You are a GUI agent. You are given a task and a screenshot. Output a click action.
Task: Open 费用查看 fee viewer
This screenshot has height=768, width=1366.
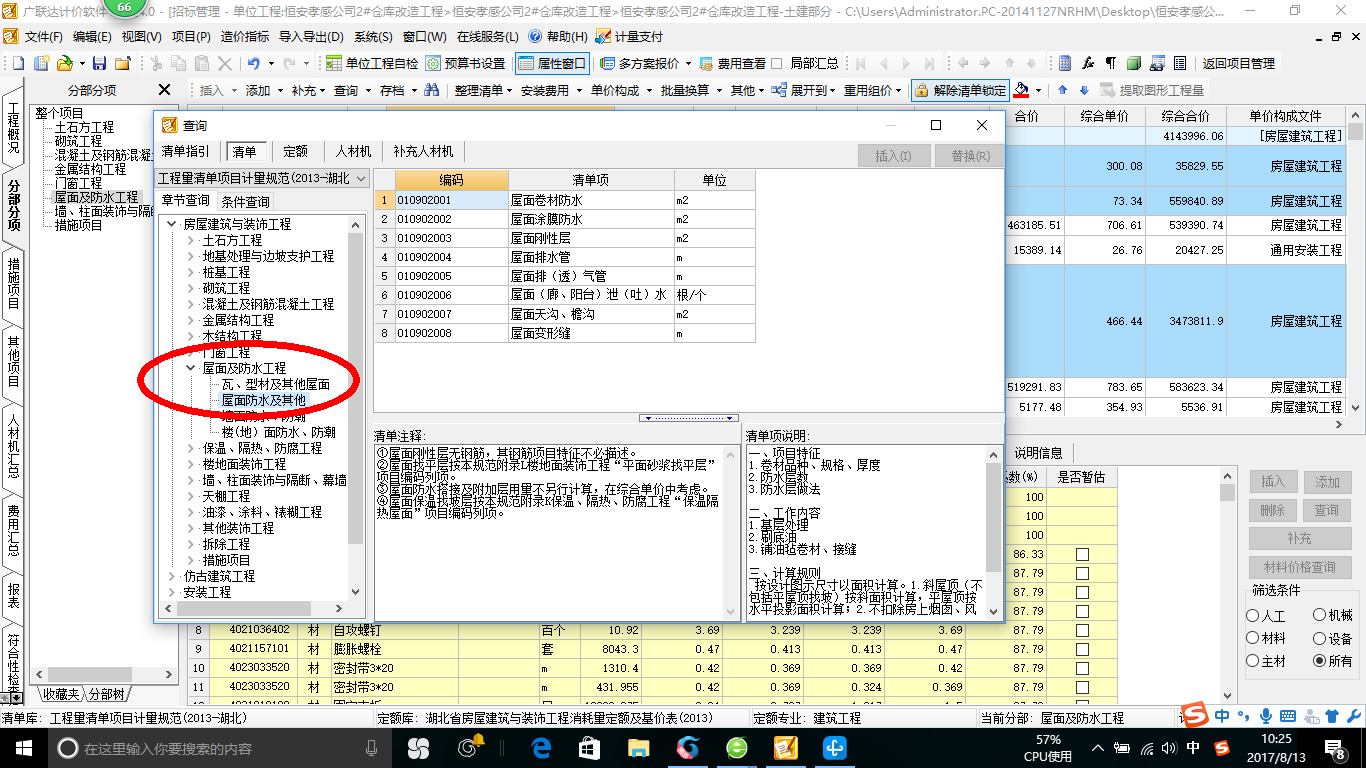pos(733,63)
